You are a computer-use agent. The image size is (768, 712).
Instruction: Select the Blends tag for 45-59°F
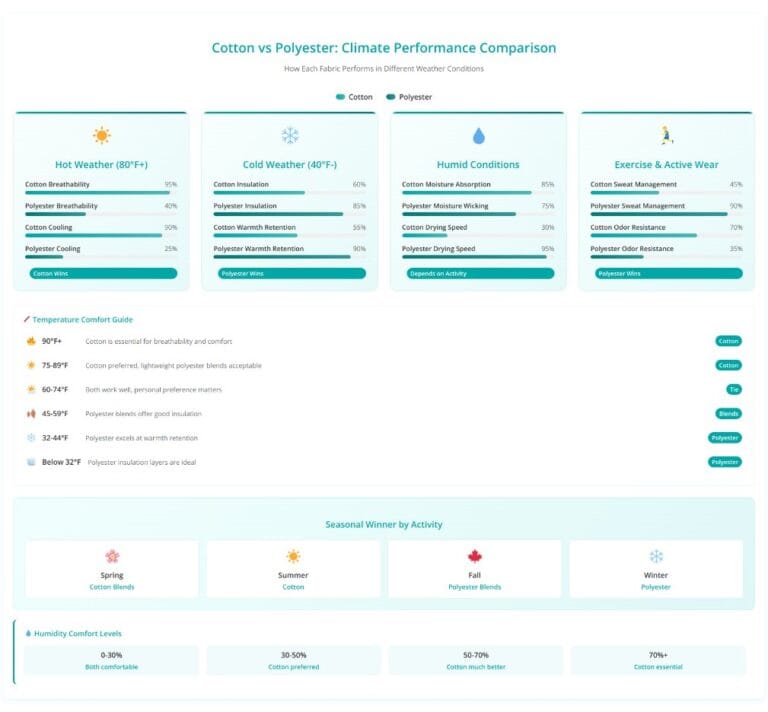729,413
